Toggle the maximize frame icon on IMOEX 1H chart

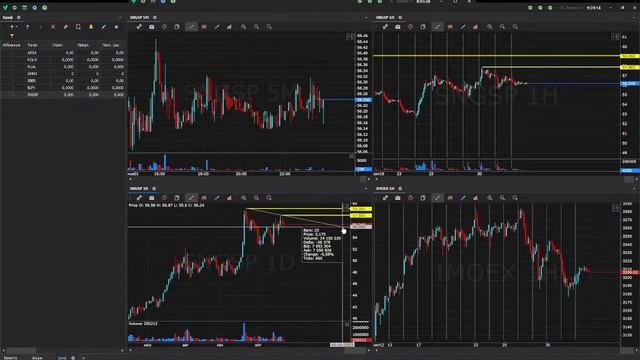click(x=615, y=208)
